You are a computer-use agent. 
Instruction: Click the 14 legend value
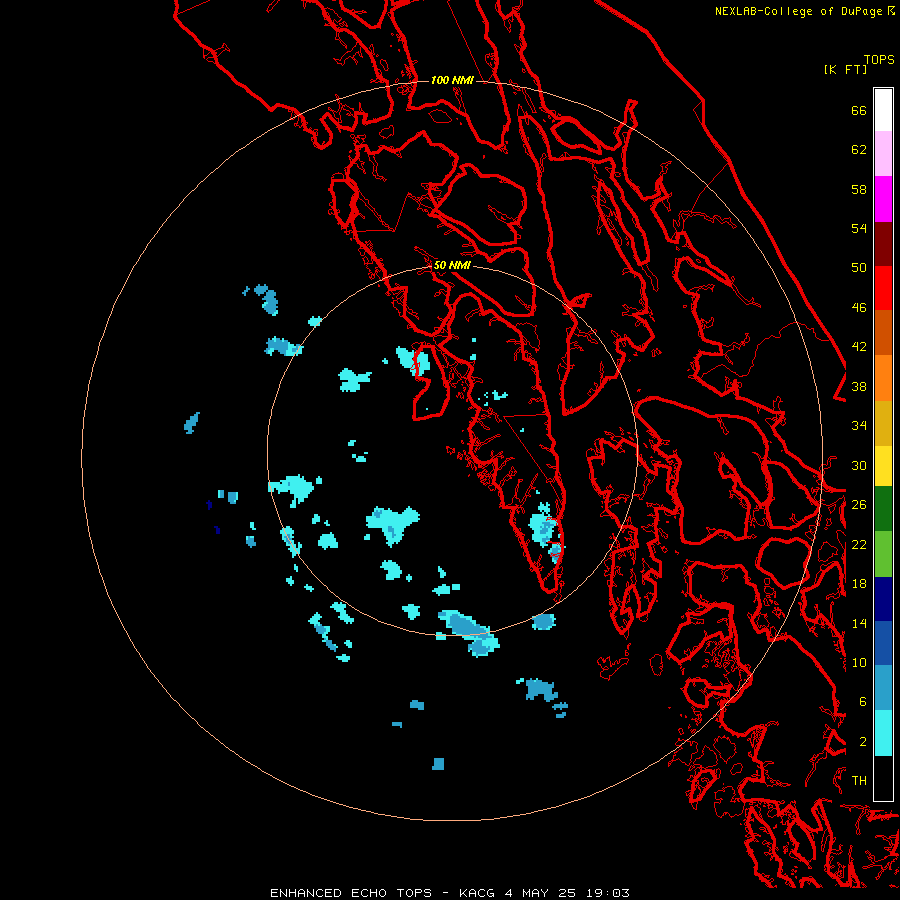pyautogui.click(x=859, y=623)
